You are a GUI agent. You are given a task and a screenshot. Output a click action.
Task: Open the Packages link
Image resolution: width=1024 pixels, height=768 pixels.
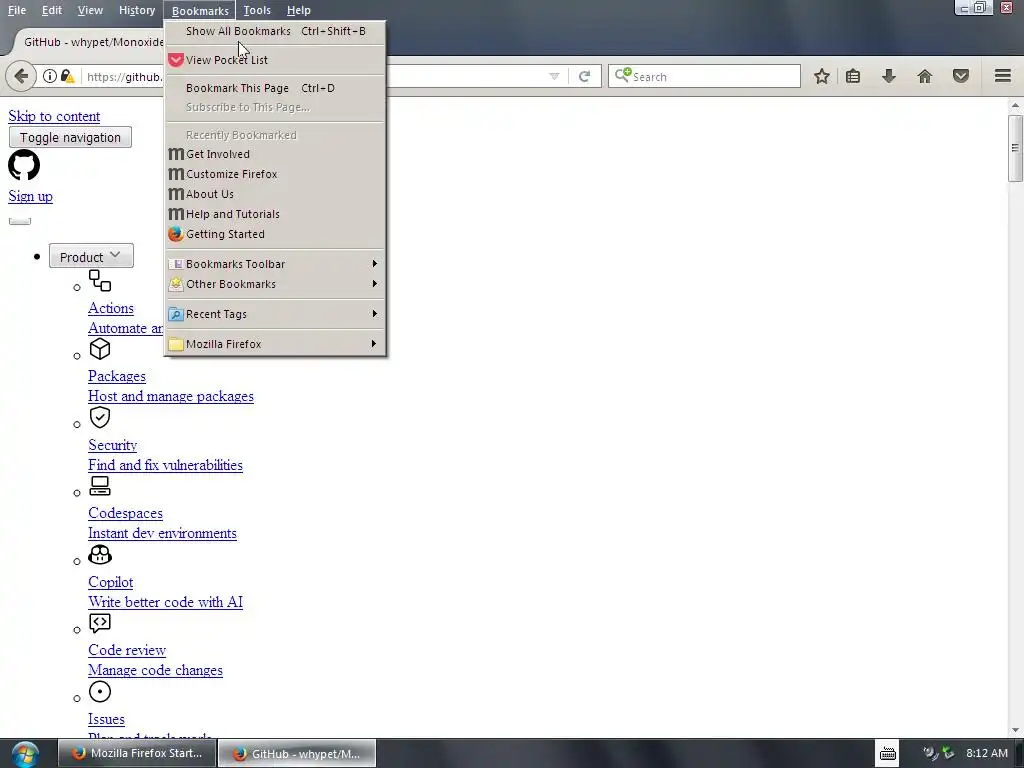tap(117, 376)
